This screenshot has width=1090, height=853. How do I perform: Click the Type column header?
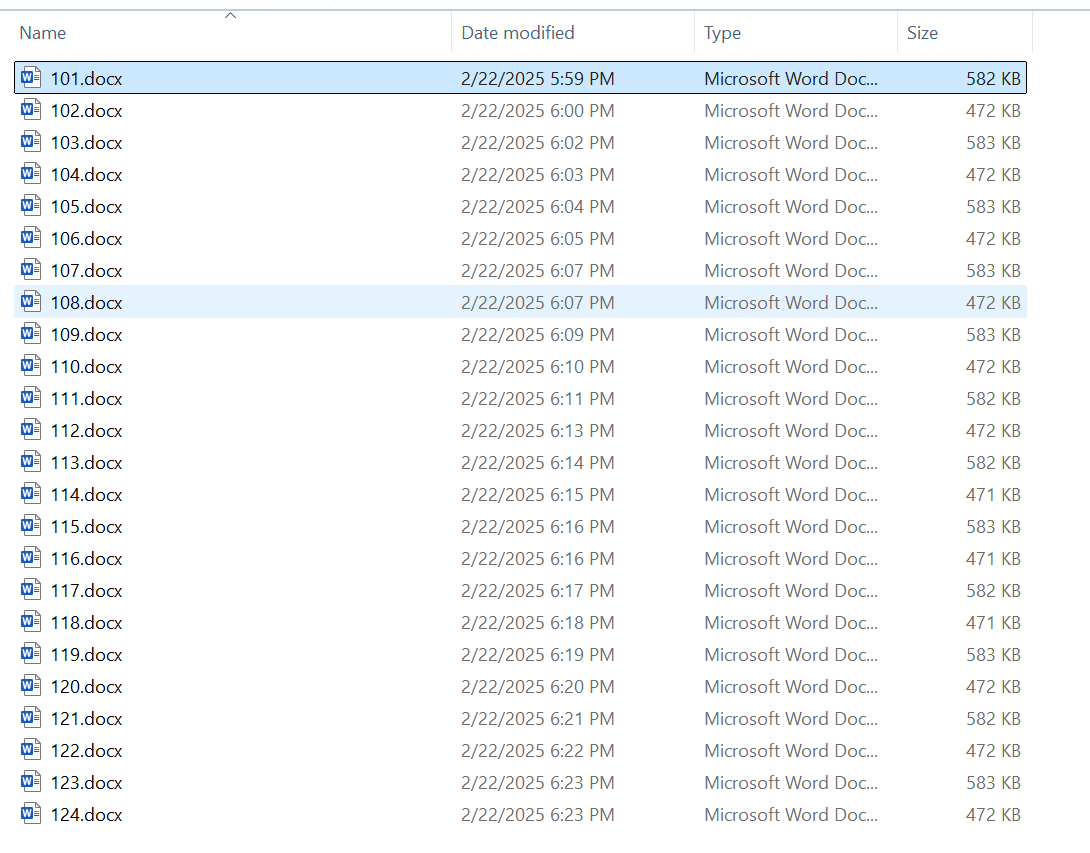click(722, 33)
